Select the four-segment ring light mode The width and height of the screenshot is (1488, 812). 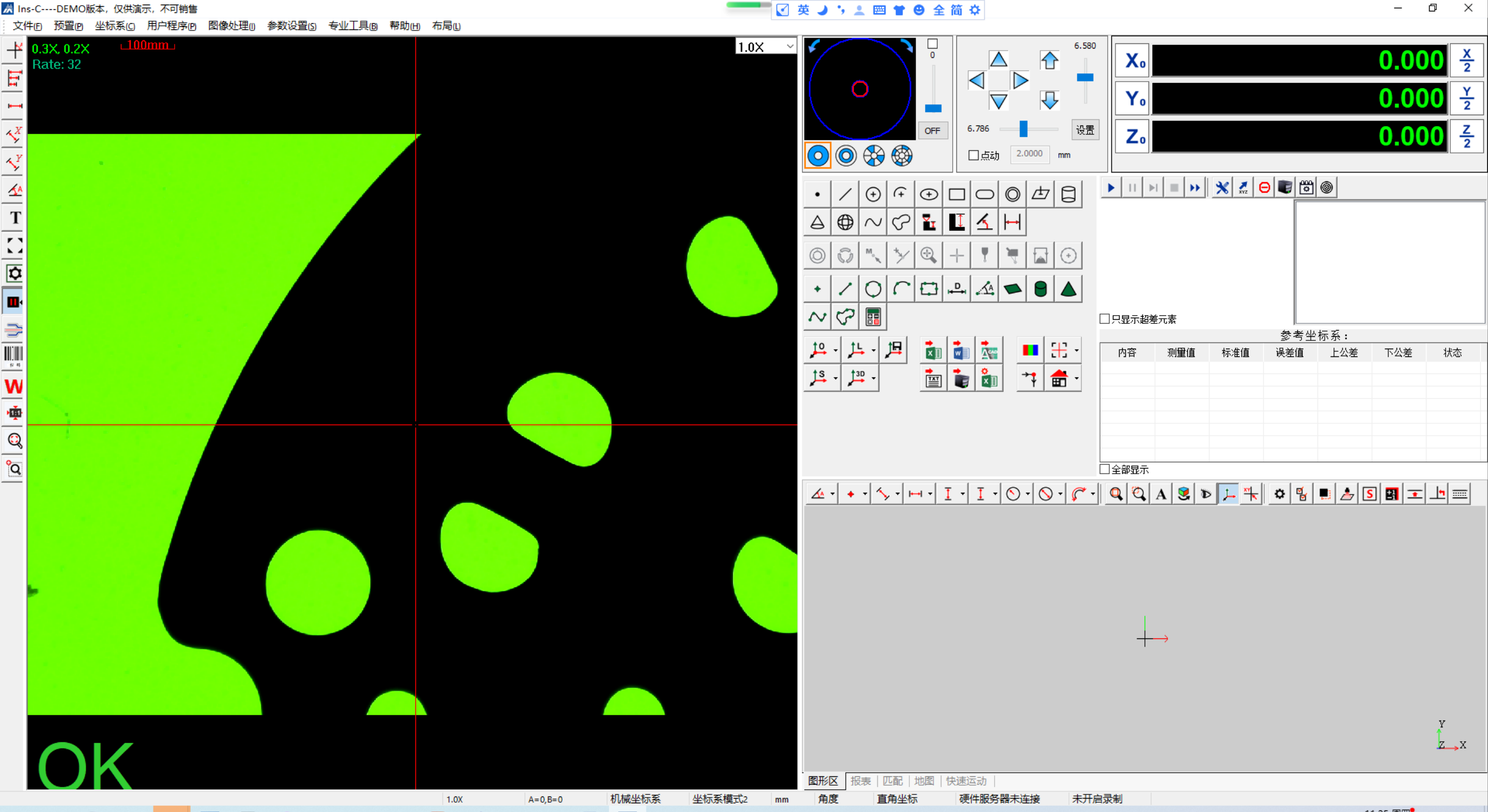click(874, 155)
